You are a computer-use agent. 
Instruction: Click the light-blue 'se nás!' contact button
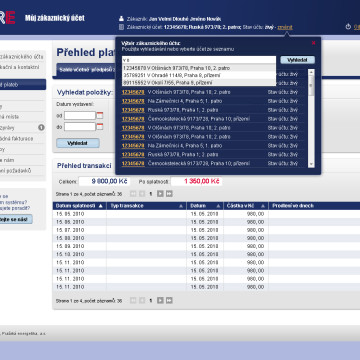[16, 219]
